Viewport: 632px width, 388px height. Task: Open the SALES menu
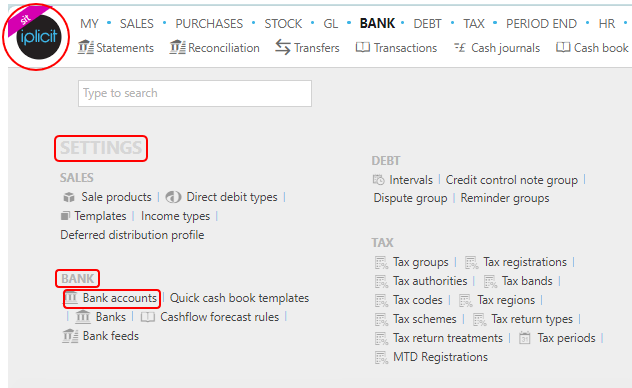(x=137, y=24)
